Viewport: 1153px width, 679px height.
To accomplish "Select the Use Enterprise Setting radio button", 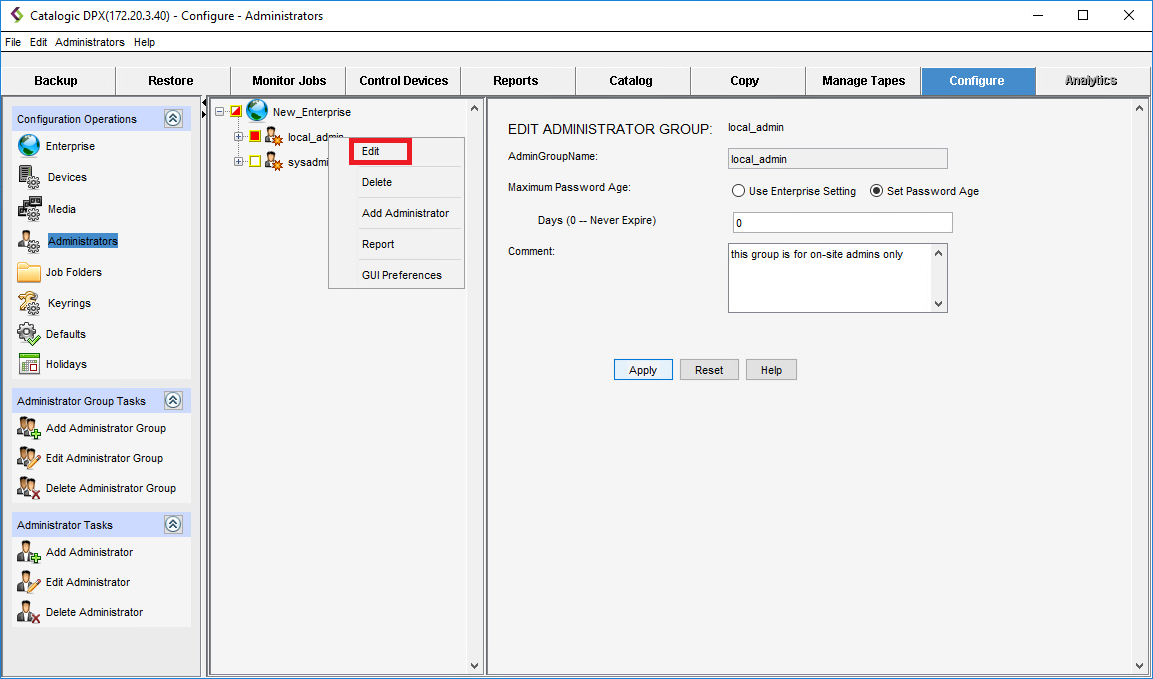I will pos(738,191).
